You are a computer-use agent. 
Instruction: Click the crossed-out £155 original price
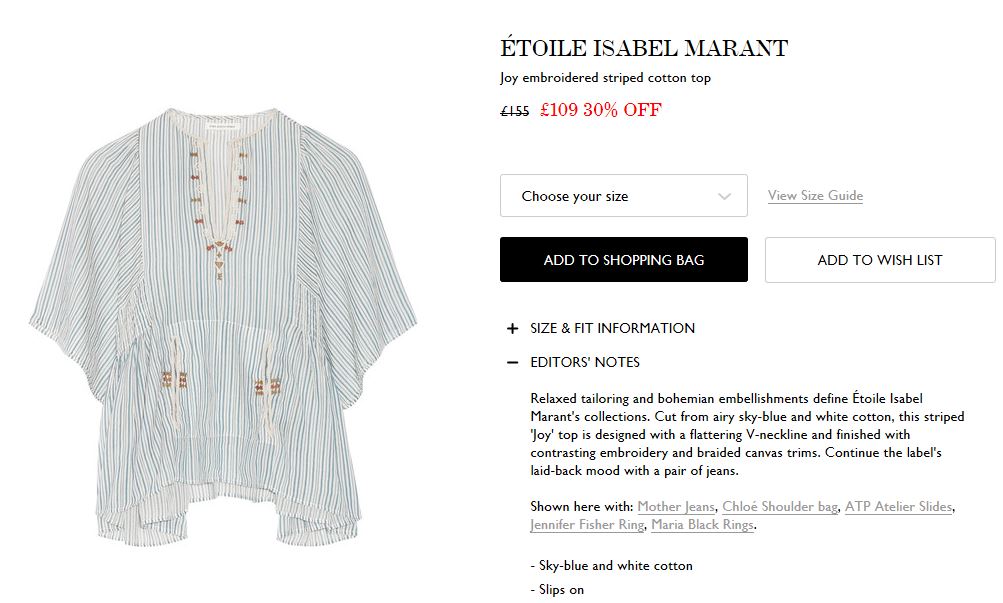(514, 111)
